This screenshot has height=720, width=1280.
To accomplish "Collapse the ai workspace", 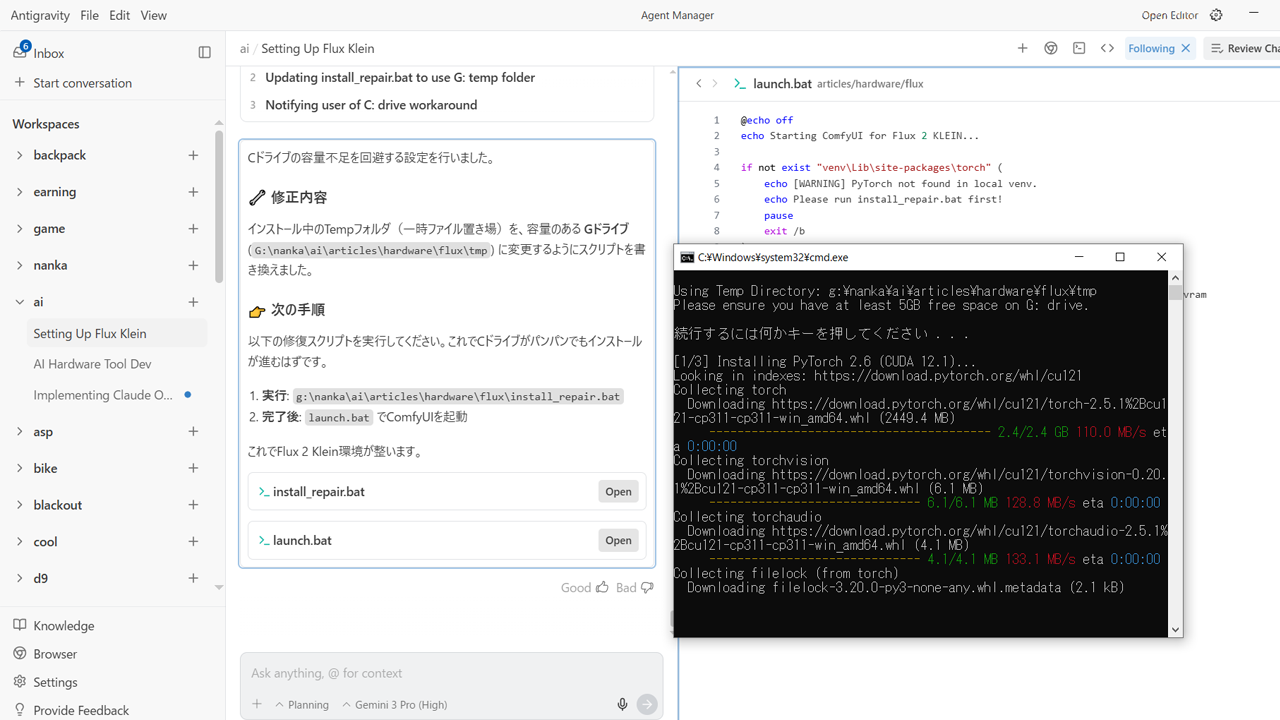I will (19, 302).
